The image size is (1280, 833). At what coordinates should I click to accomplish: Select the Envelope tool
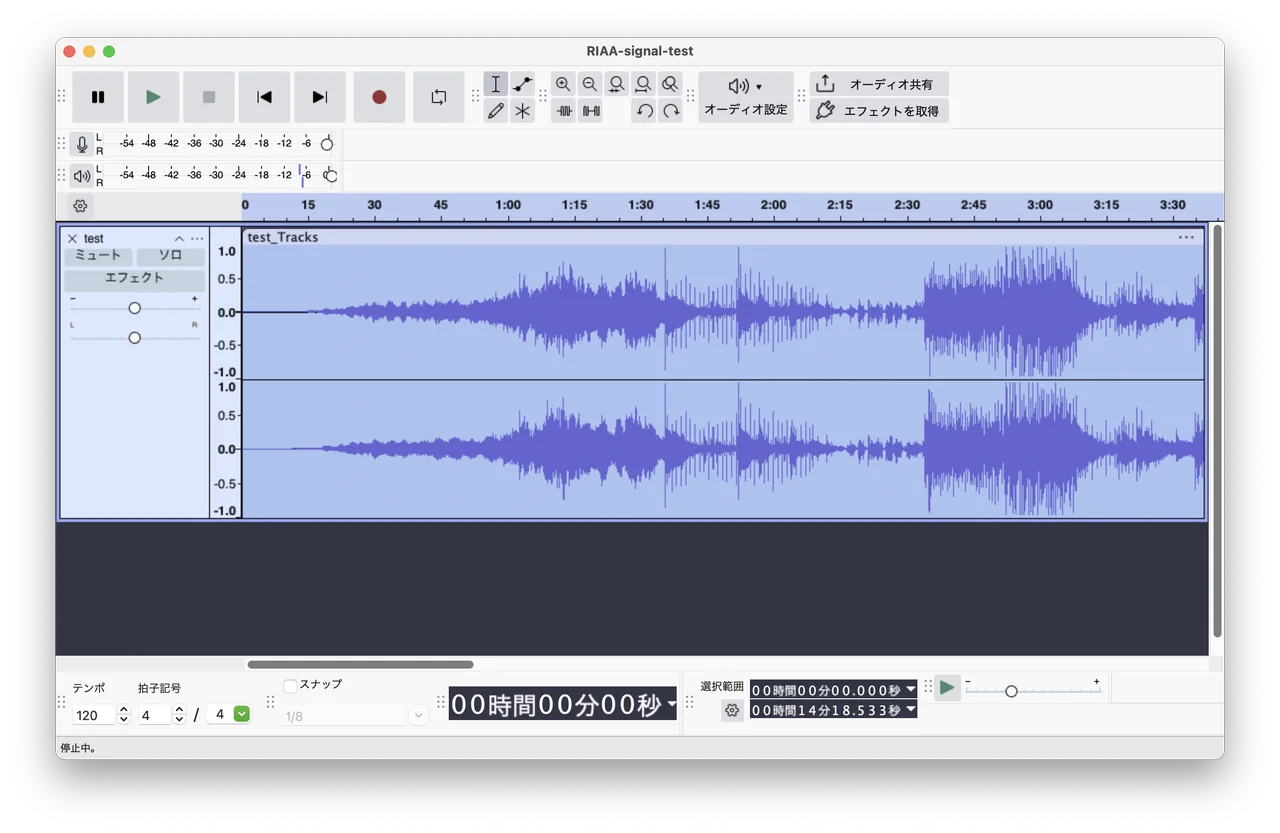(x=523, y=84)
